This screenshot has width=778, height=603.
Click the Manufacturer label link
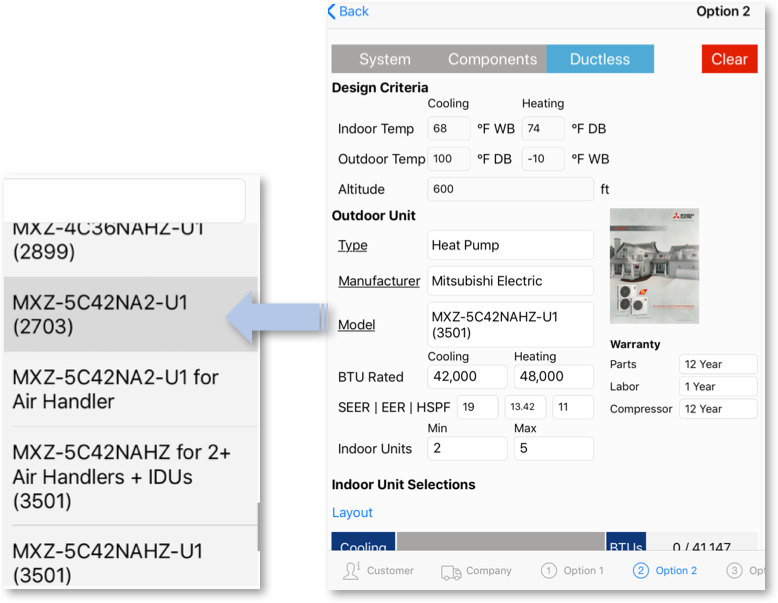pos(379,281)
